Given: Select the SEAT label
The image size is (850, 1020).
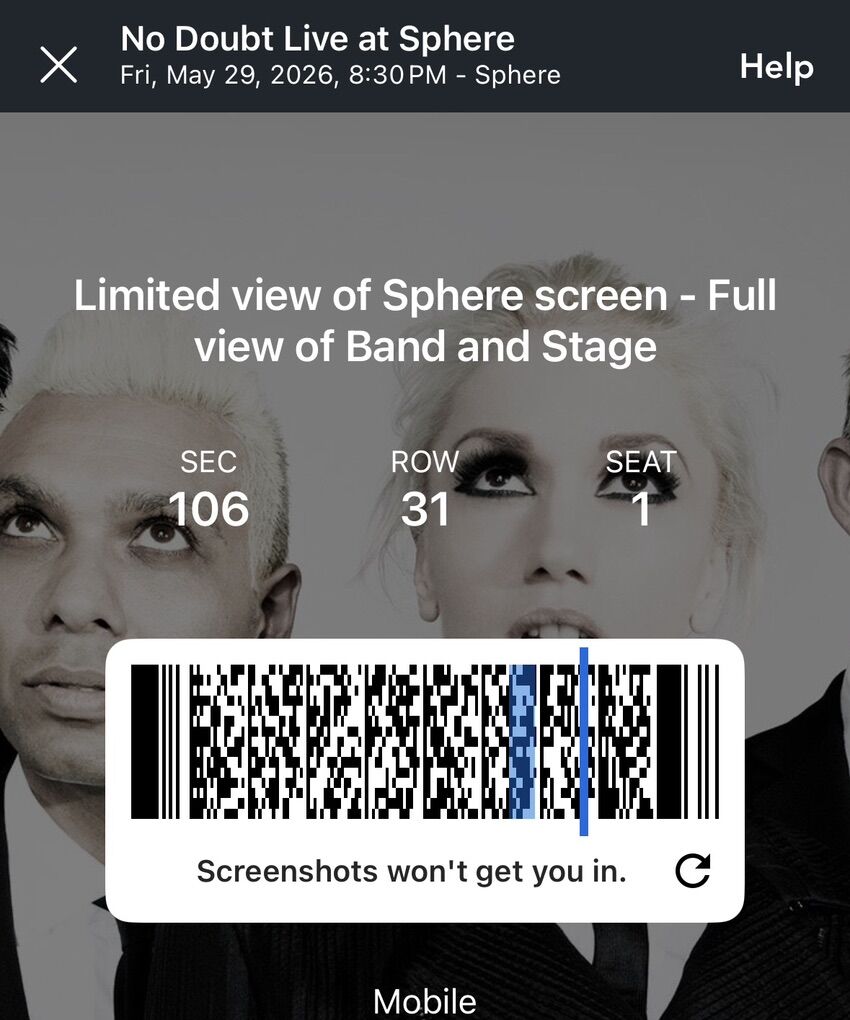Looking at the screenshot, I should pos(641,462).
